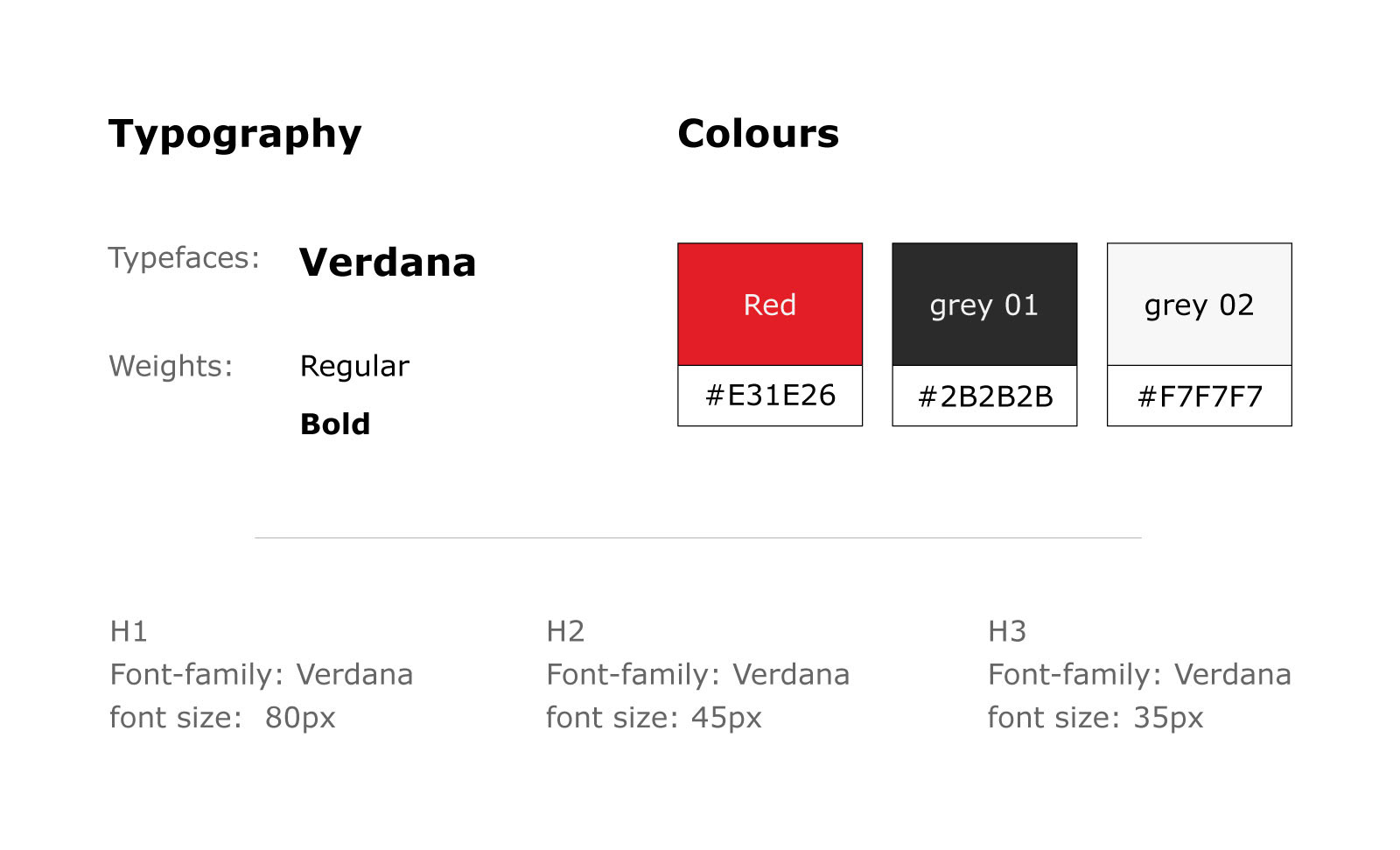Click the #F7F7F7 hex value box
The height and width of the screenshot is (850, 1400).
[1200, 396]
